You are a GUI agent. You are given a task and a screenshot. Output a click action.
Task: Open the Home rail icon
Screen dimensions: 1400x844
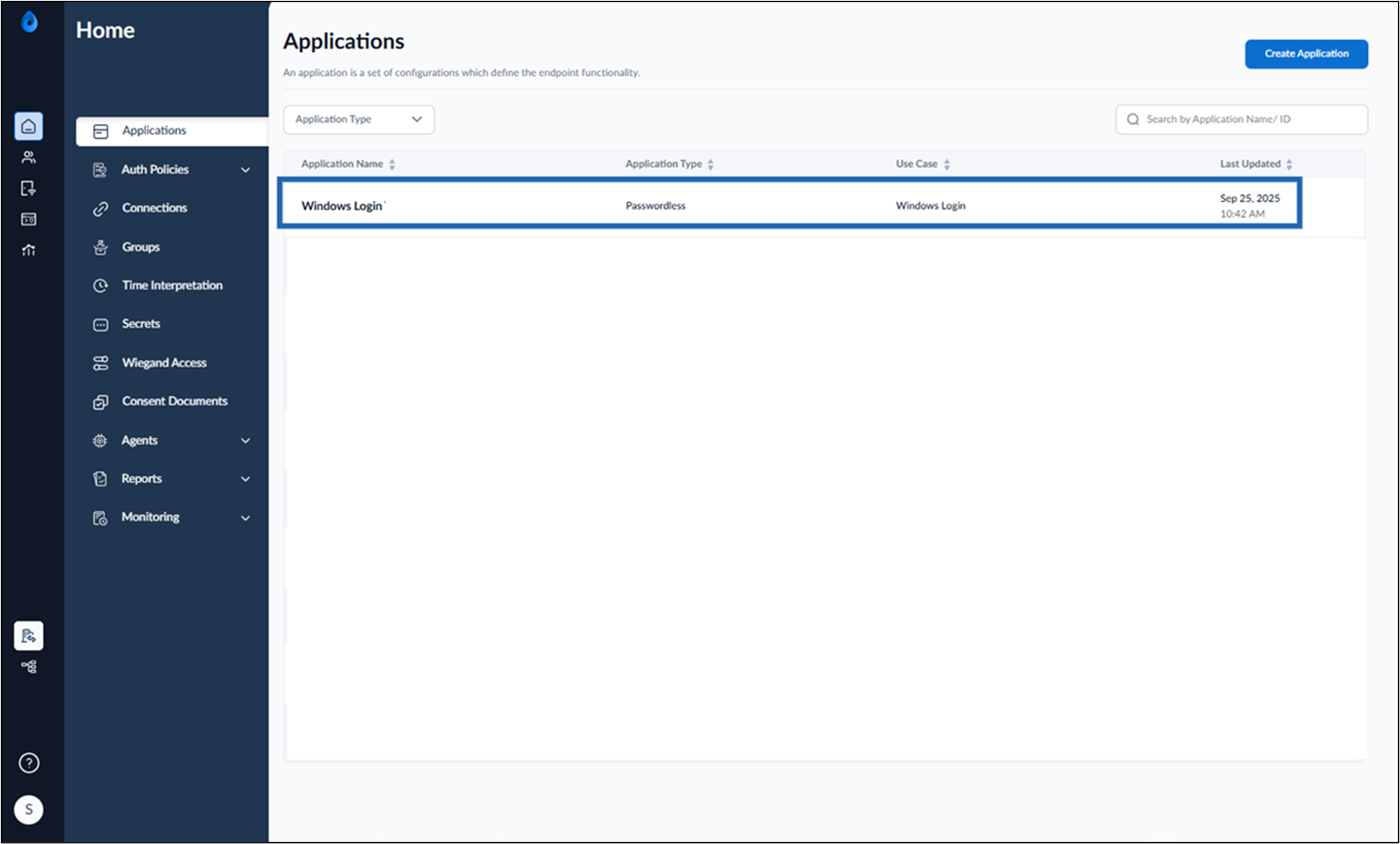click(28, 126)
